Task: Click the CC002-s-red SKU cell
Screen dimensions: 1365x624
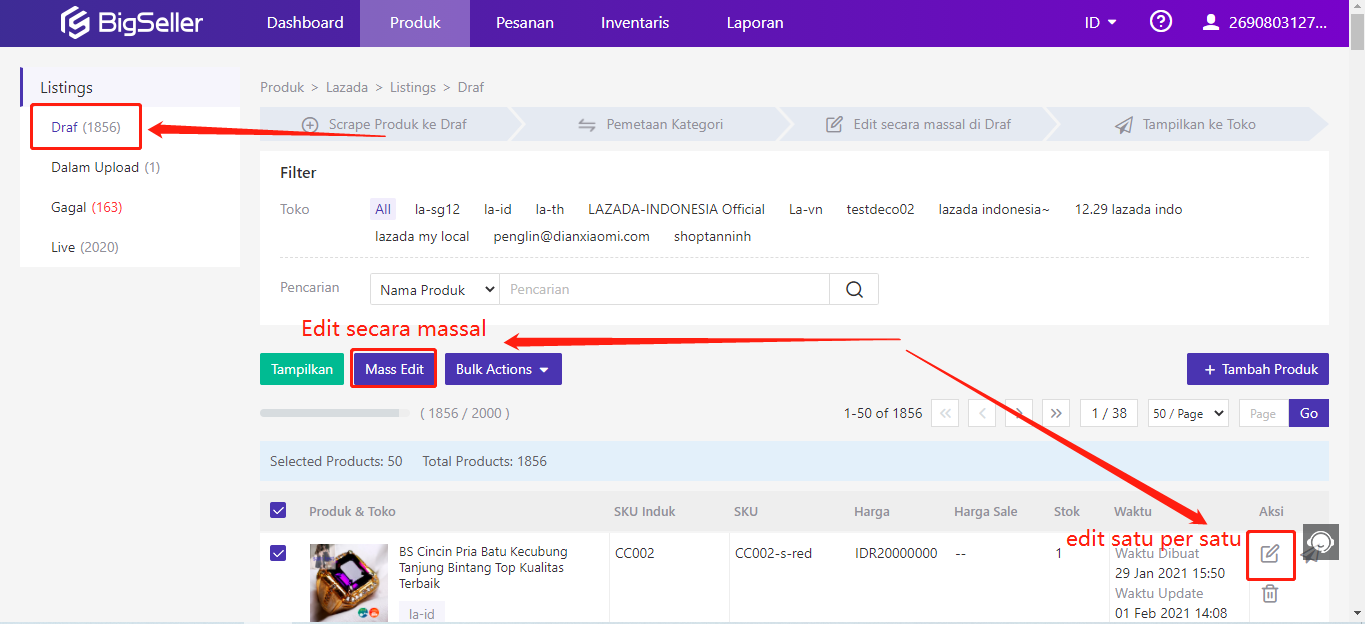Action: (x=773, y=552)
